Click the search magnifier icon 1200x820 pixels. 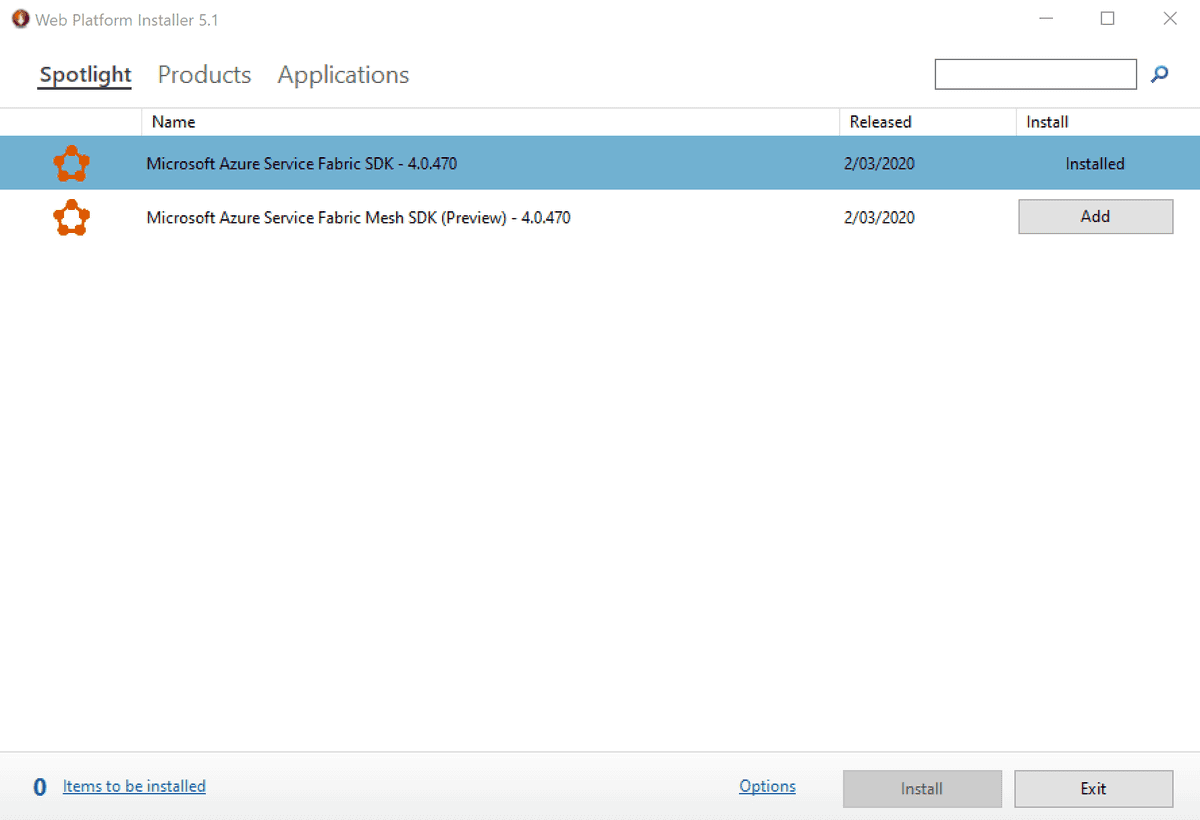(1159, 74)
